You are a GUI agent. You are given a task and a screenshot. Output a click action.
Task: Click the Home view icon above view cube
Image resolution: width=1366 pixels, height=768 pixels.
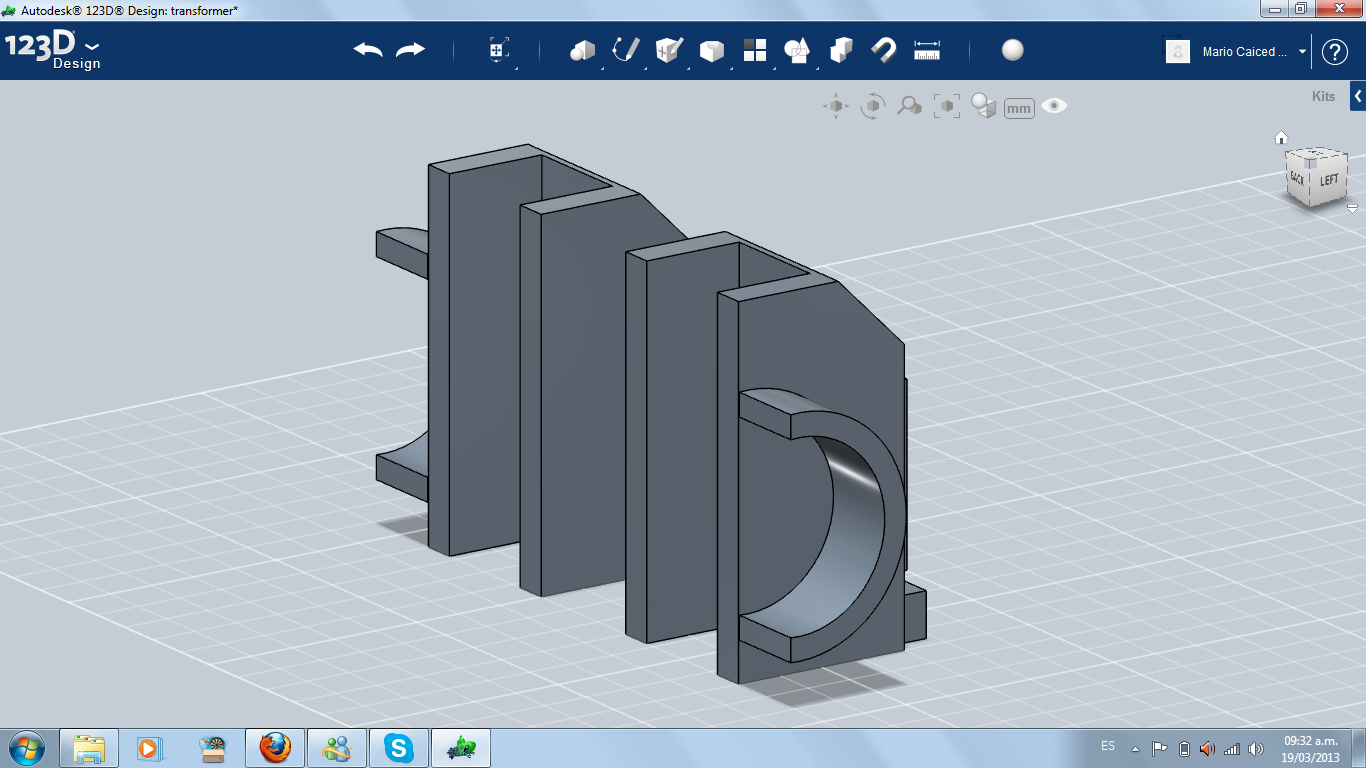click(x=1281, y=138)
